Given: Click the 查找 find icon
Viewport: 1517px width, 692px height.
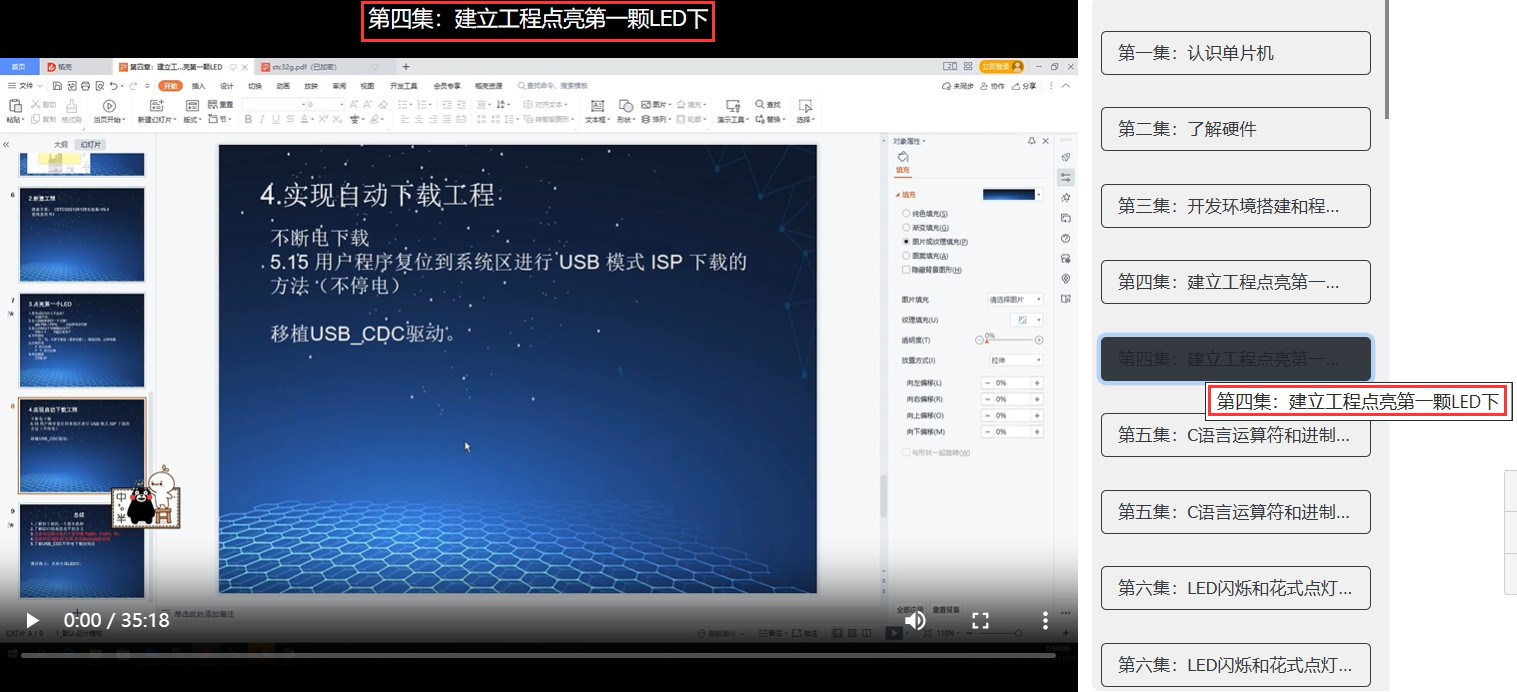Looking at the screenshot, I should (x=768, y=104).
